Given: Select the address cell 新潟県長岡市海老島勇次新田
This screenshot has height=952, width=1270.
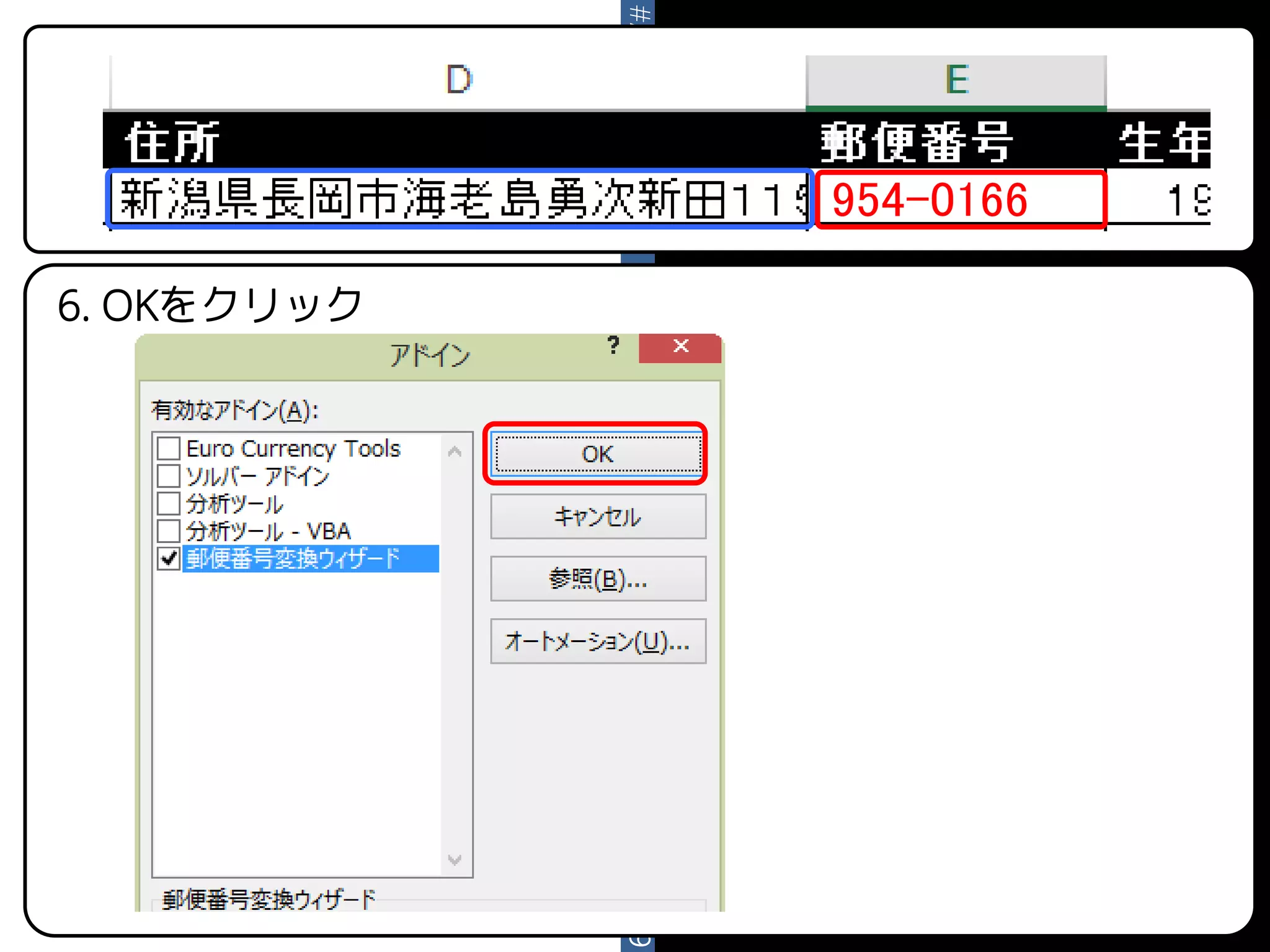Looking at the screenshot, I should pyautogui.click(x=460, y=199).
